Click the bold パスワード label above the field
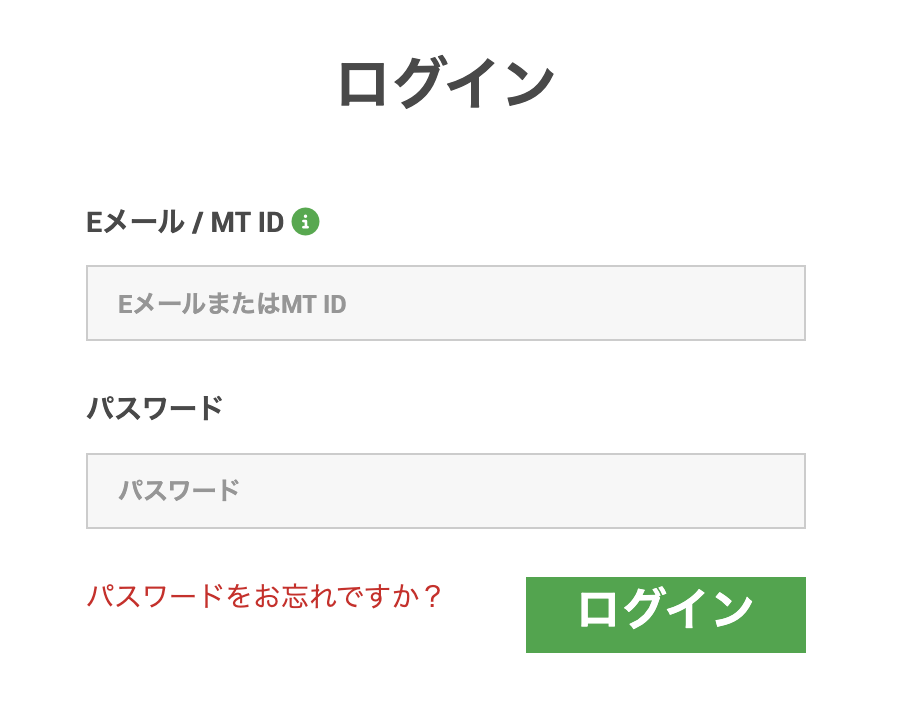The height and width of the screenshot is (728, 902). pos(155,408)
